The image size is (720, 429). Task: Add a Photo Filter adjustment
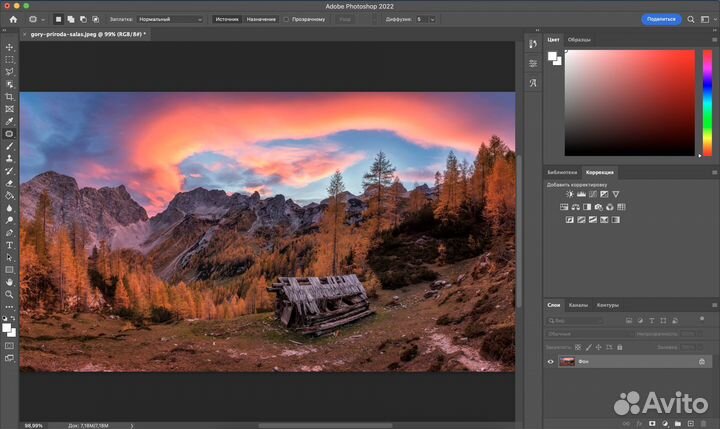coord(598,207)
